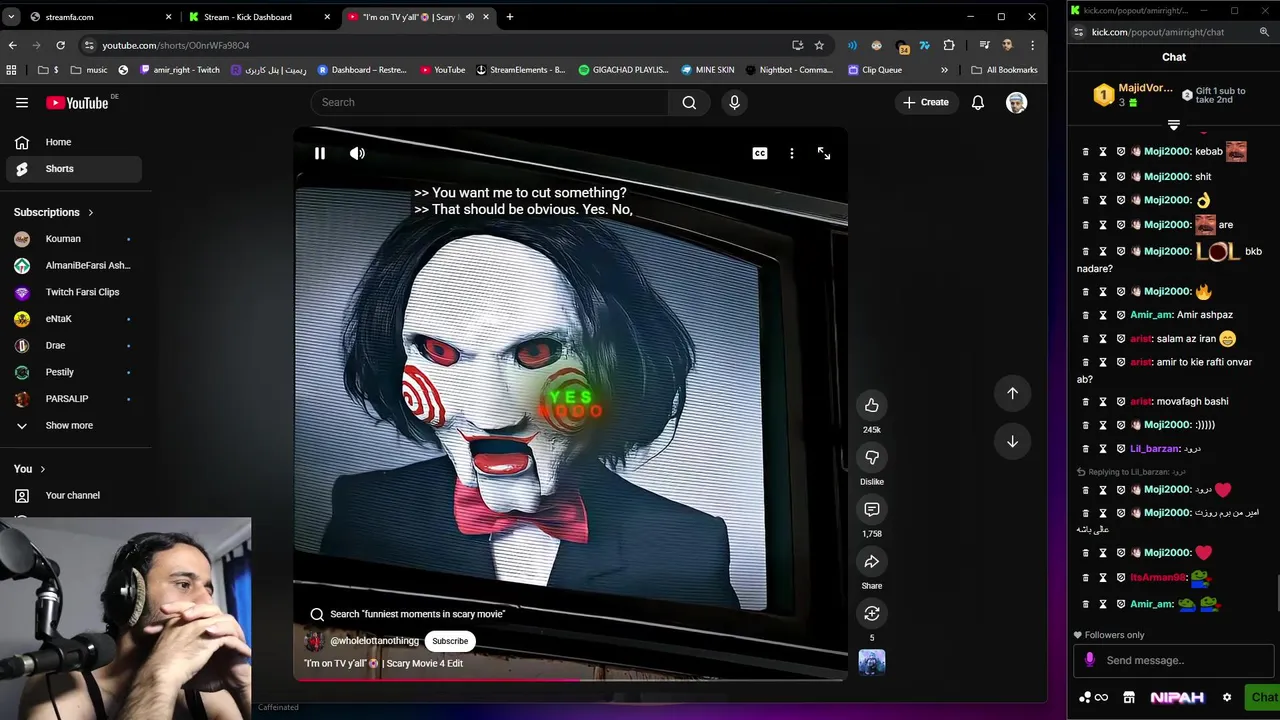Open the YouTube Create menu
1280x720 pixels.
[x=926, y=102]
